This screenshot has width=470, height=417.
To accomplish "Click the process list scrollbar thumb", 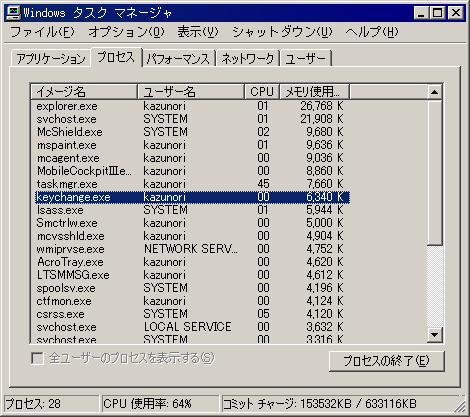I will (434, 172).
